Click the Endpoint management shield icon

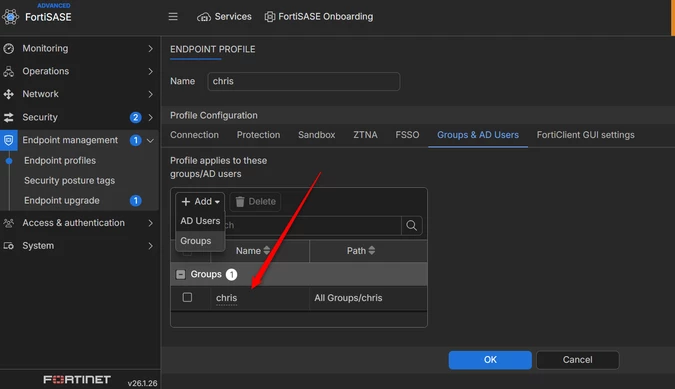point(9,140)
